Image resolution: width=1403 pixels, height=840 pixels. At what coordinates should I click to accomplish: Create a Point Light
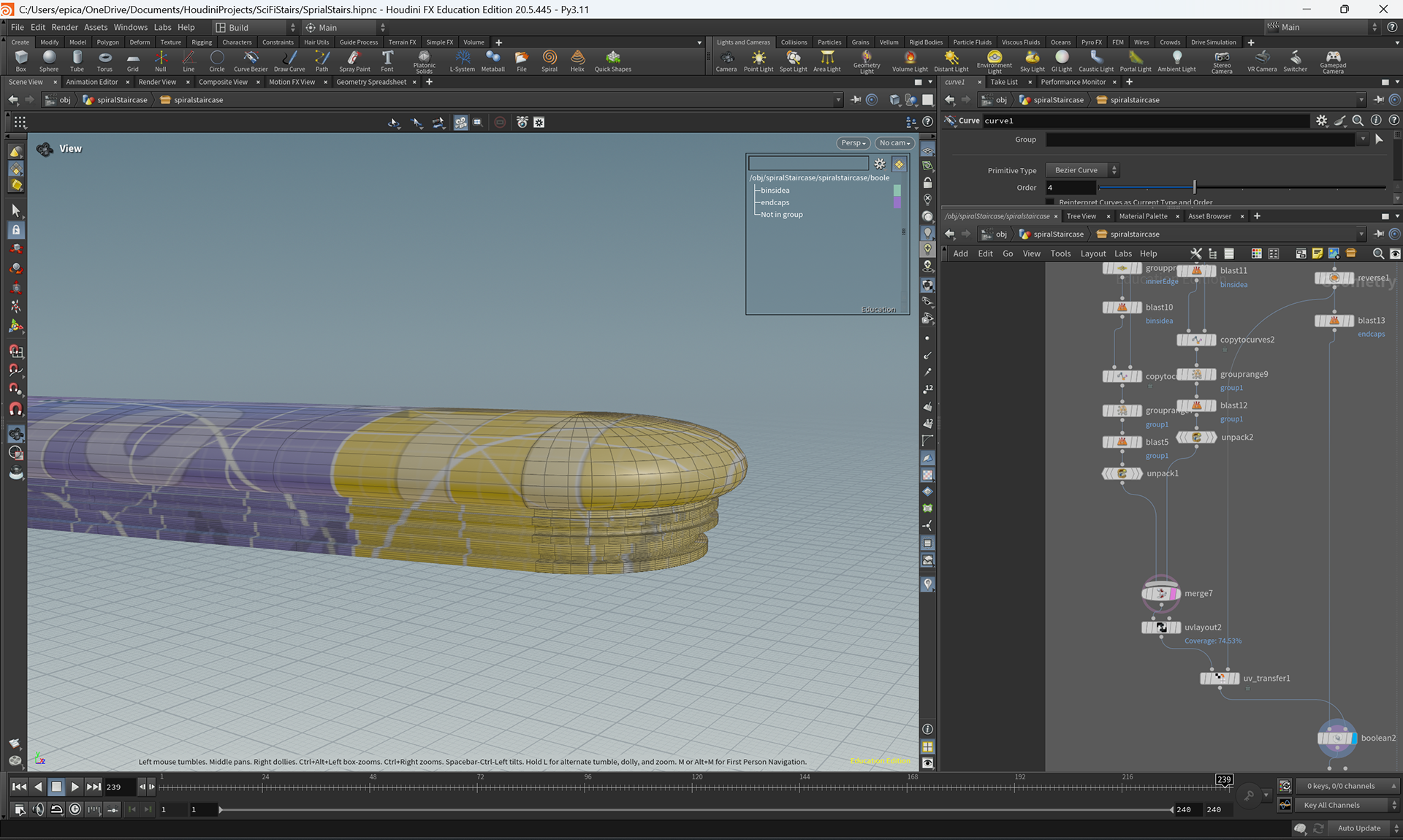pos(758,61)
